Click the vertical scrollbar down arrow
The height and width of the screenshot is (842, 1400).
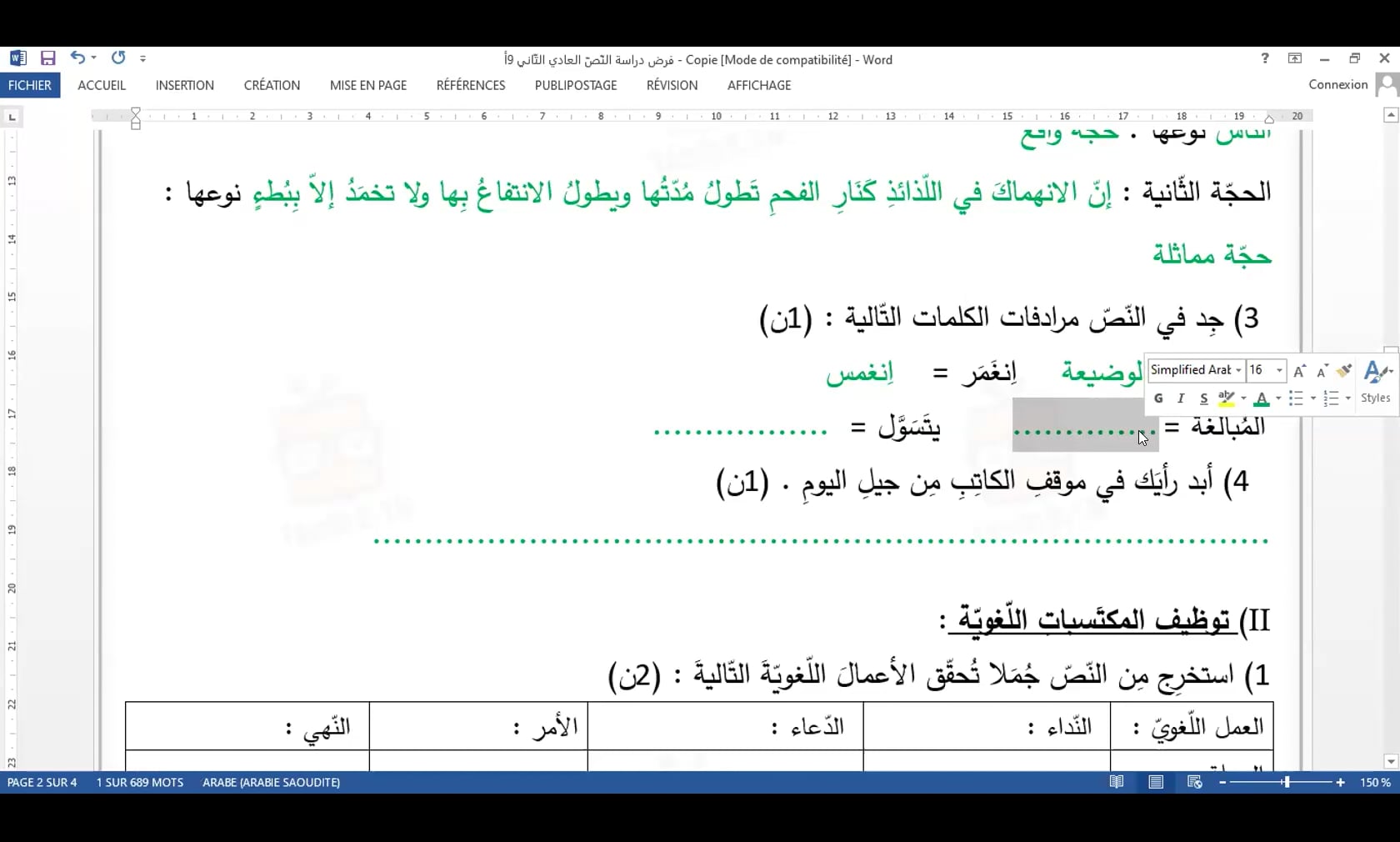tap(1391, 761)
